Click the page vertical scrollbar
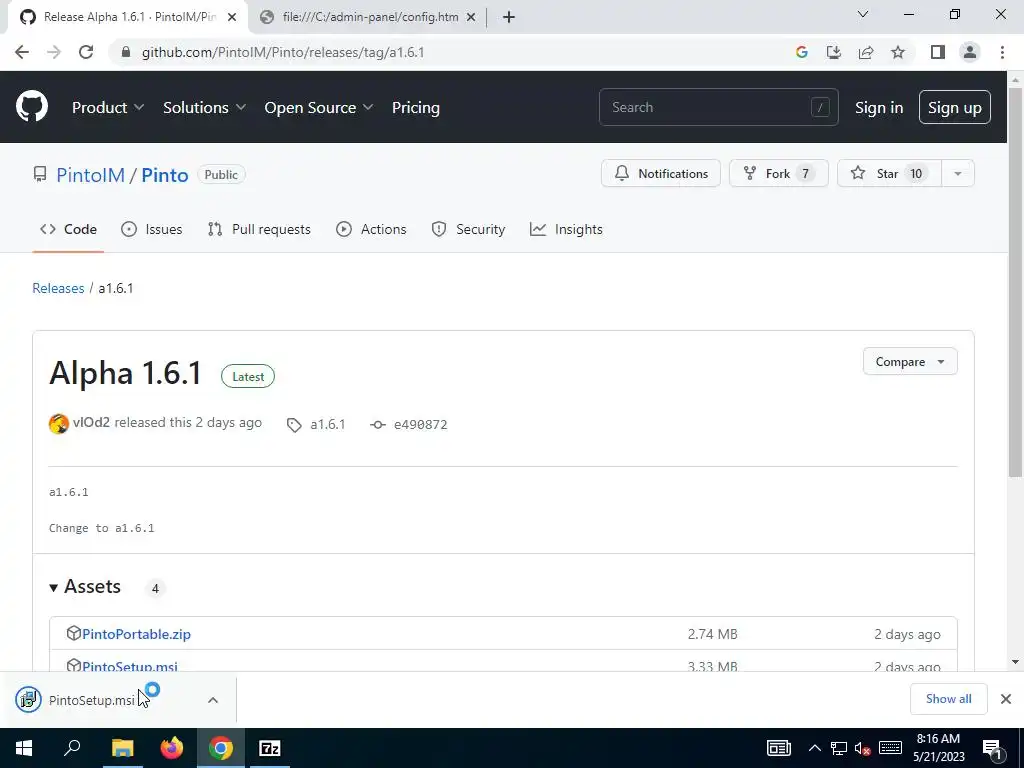This screenshot has width=1024, height=768. tap(1015, 281)
